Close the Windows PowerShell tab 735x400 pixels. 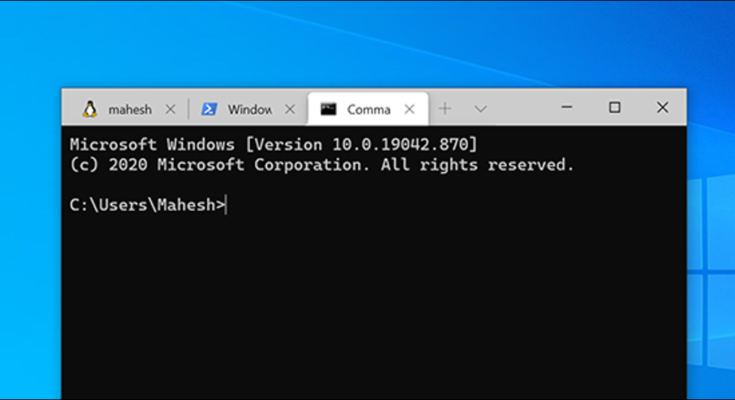coord(290,109)
